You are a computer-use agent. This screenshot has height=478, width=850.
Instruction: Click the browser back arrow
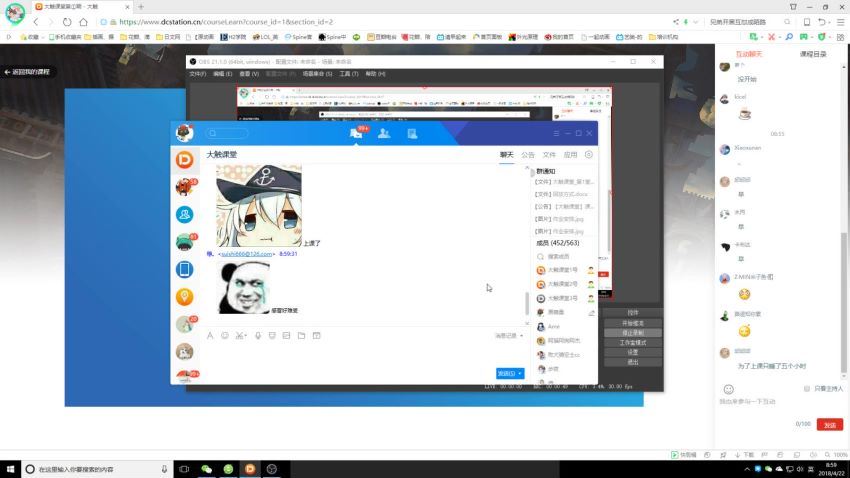point(36,22)
